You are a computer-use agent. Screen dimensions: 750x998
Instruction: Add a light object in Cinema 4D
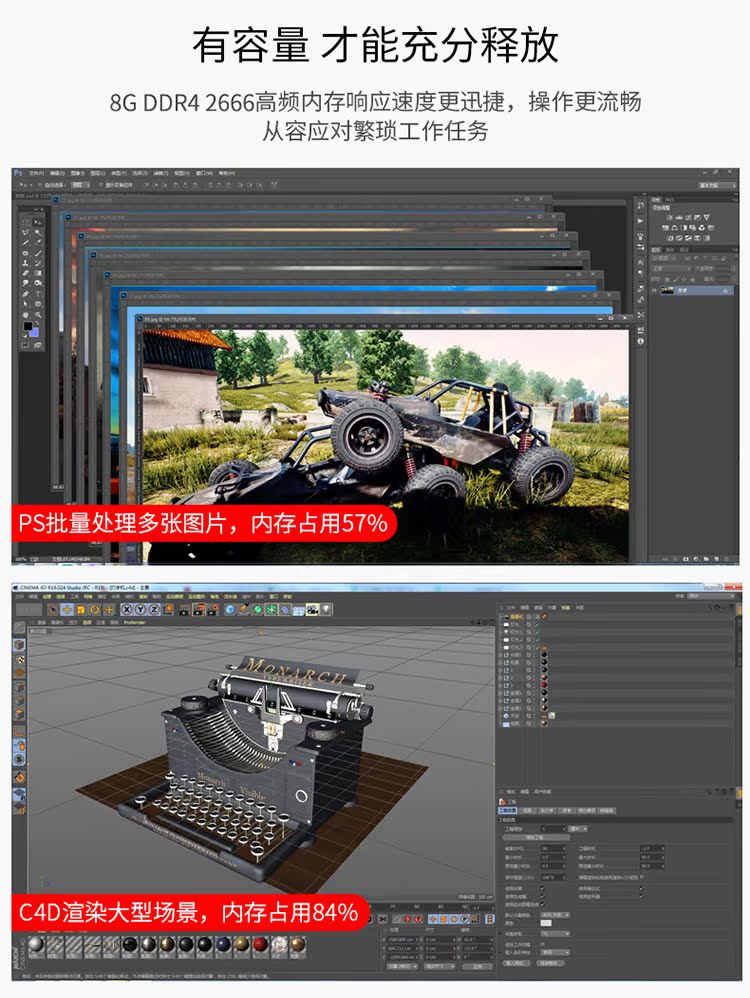click(x=327, y=610)
